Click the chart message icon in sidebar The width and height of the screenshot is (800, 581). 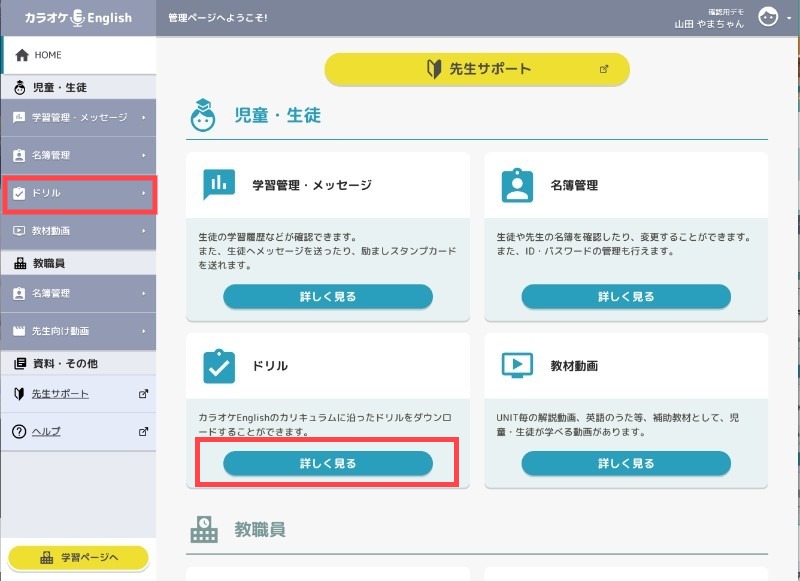[x=19, y=118]
